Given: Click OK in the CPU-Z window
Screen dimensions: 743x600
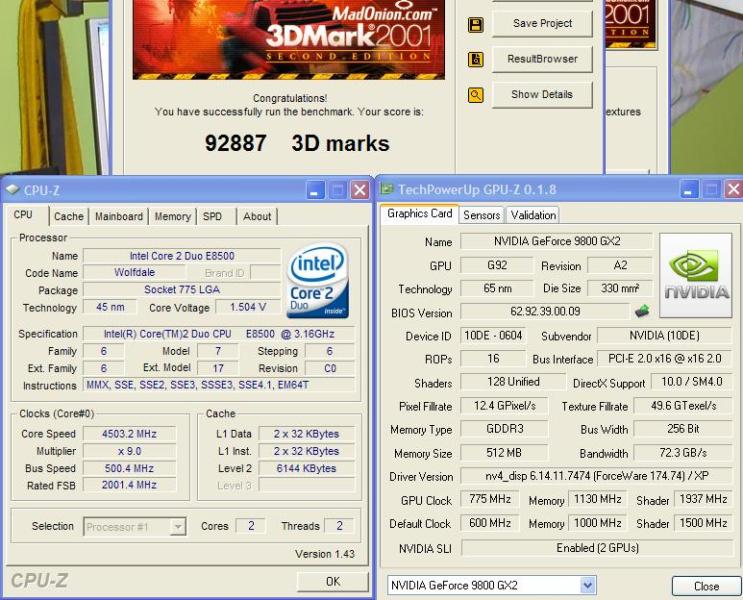Looking at the screenshot, I should 333,582.
